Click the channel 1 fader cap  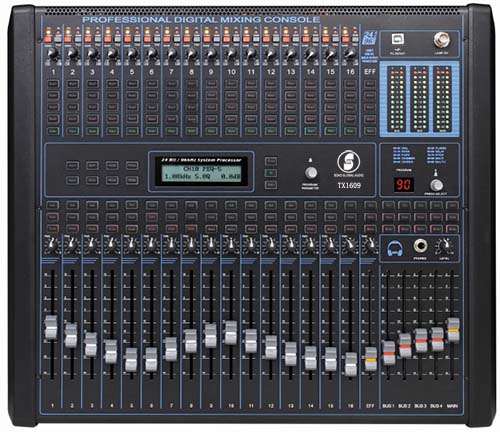pos(51,327)
